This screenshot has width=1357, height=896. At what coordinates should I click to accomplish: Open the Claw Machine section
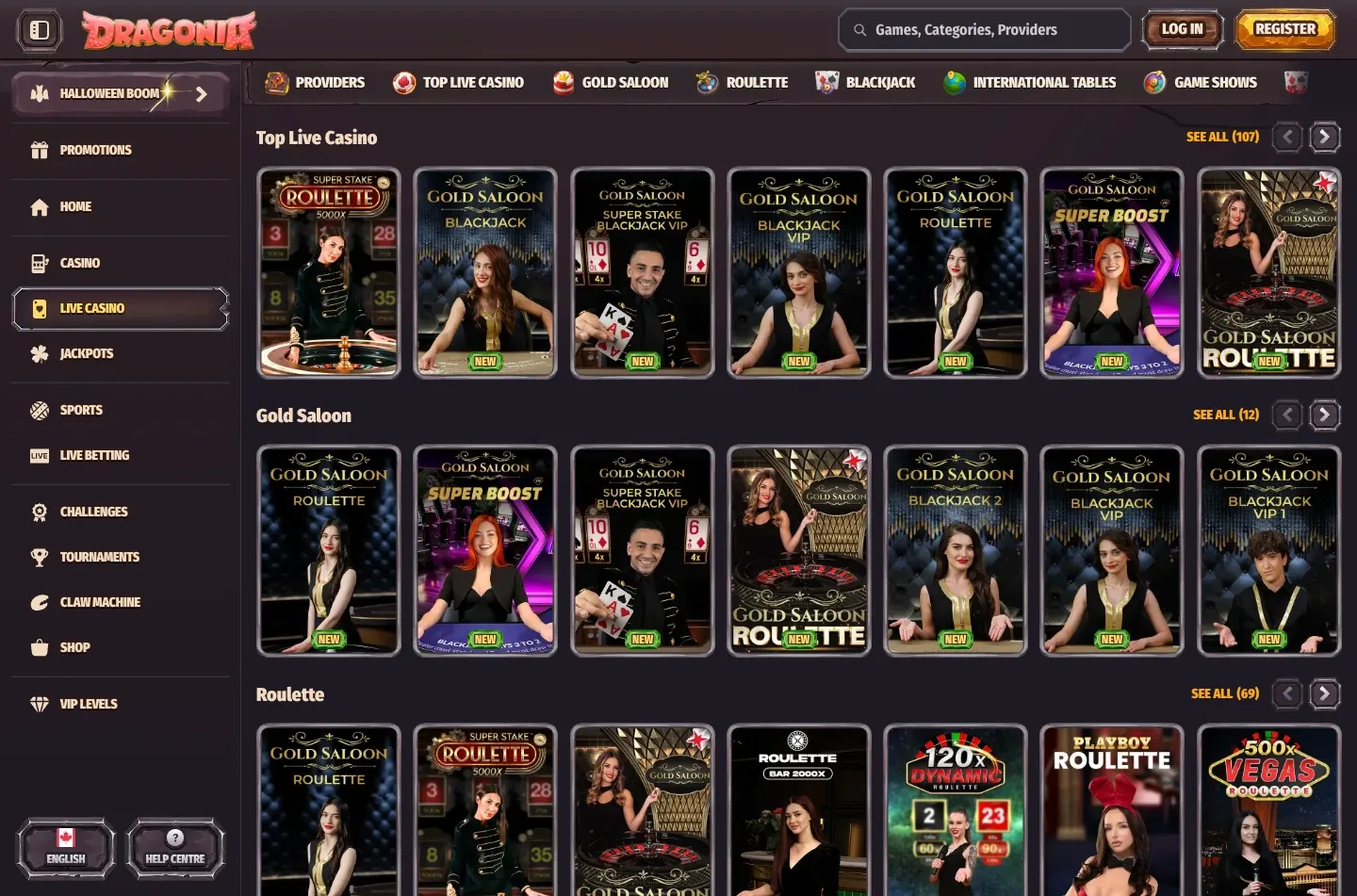[39, 601]
